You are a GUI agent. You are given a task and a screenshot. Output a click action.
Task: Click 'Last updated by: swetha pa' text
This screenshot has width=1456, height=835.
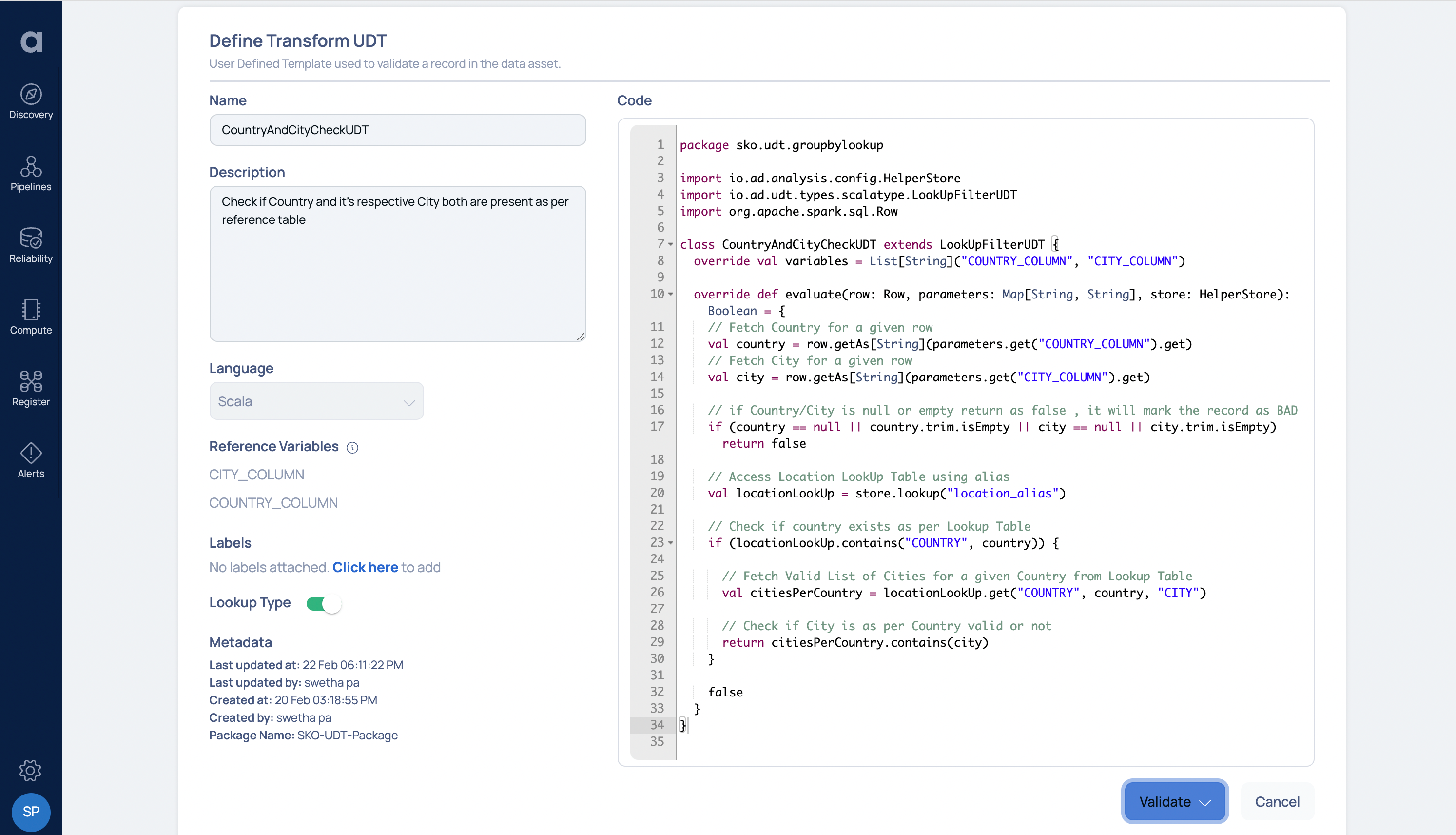coord(284,682)
